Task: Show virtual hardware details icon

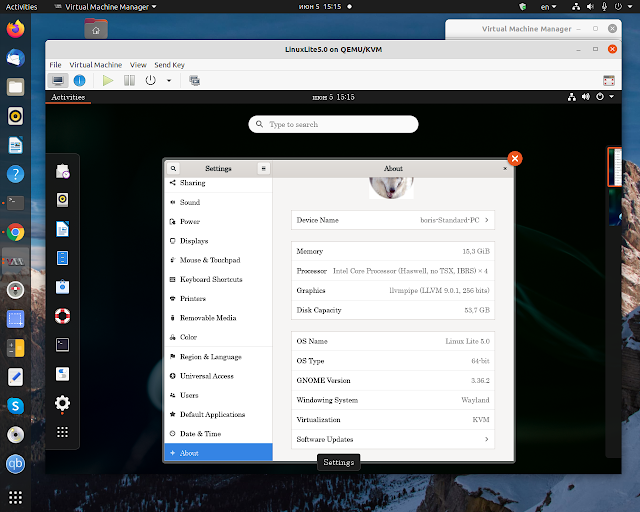Action: pyautogui.click(x=79, y=80)
